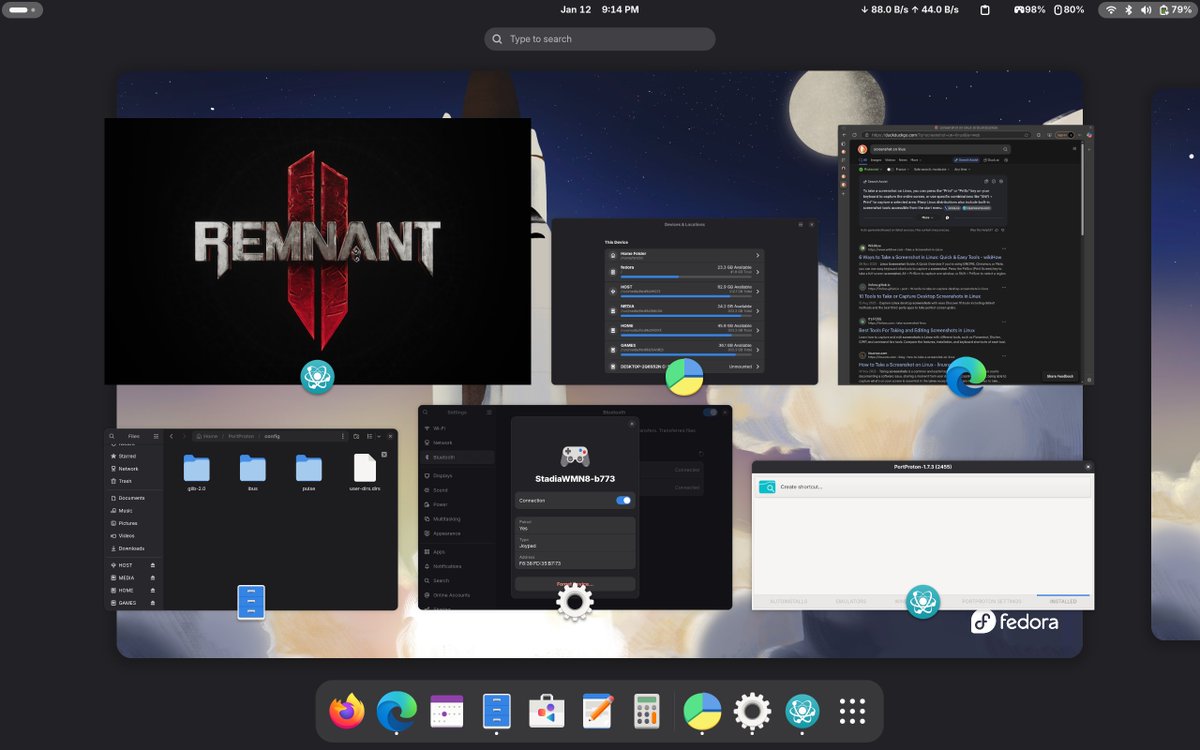1200x750 pixels.
Task: Open the Settings gear in the dock
Action: [752, 712]
